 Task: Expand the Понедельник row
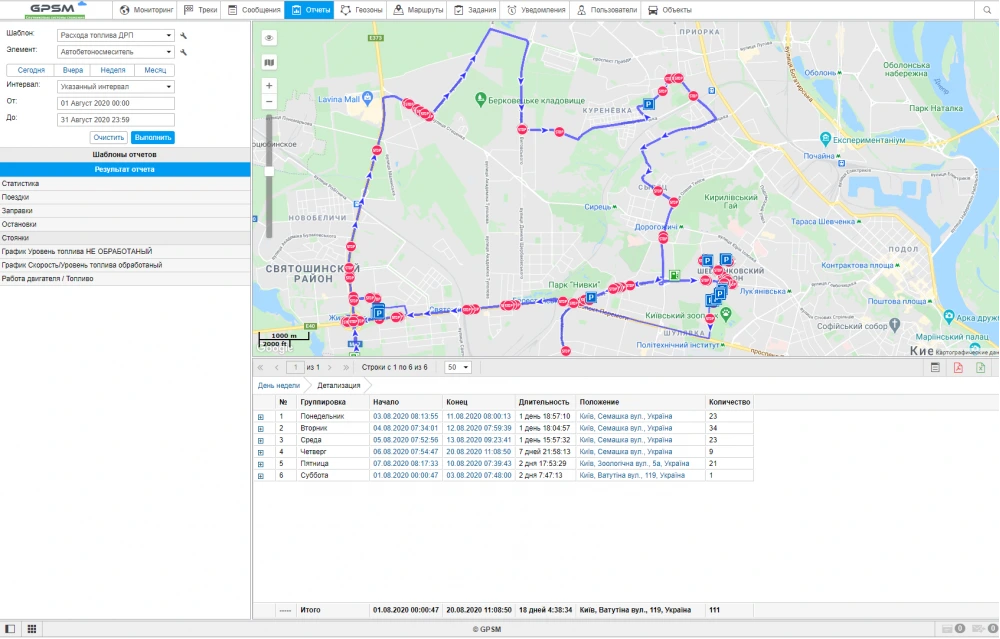pos(261,416)
